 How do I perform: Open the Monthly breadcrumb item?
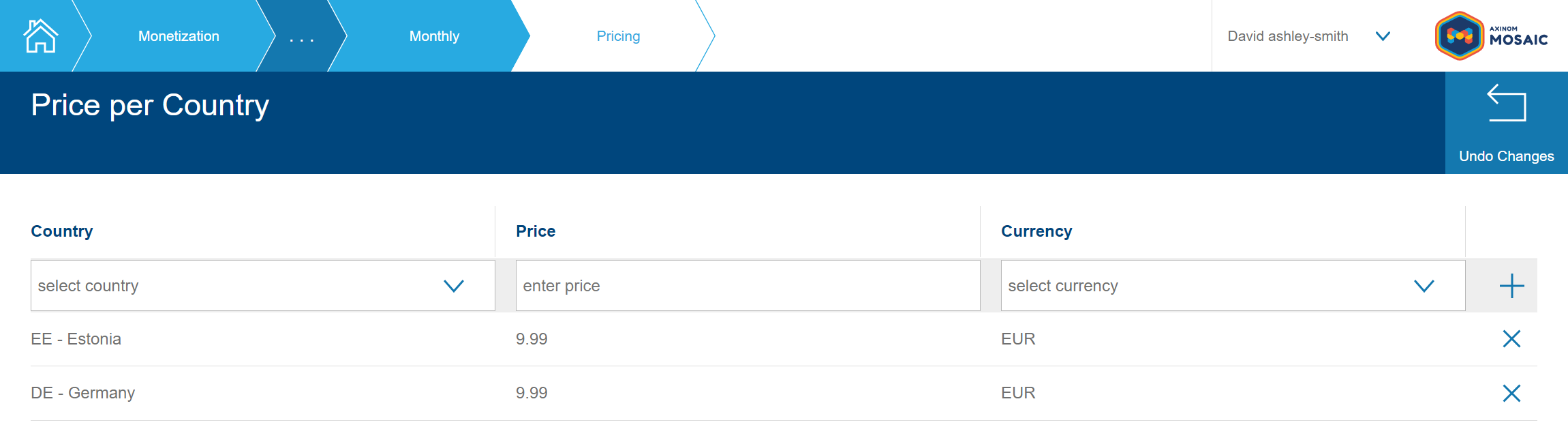click(x=434, y=36)
